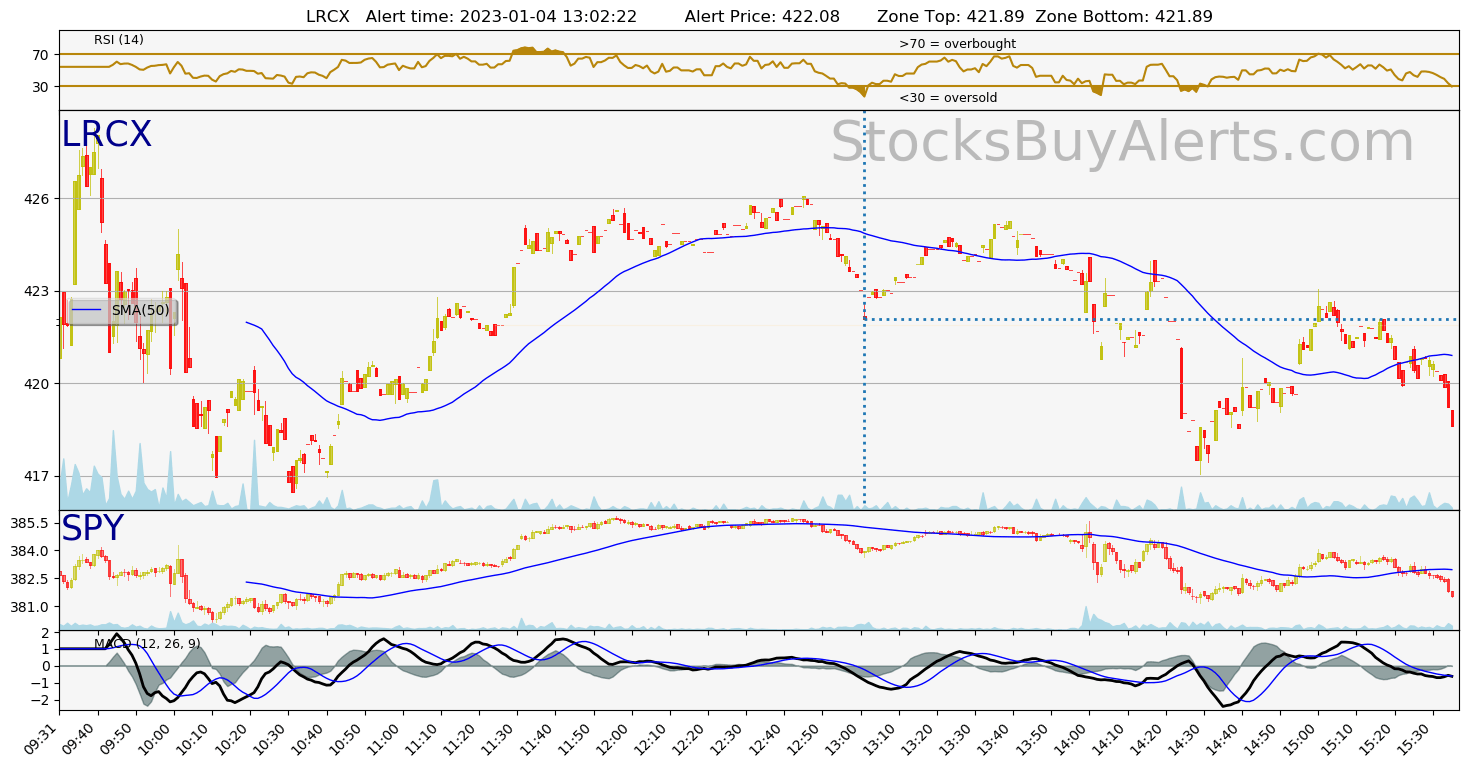
Task: Click the 384.0 SPY axis label
Action: [30, 551]
